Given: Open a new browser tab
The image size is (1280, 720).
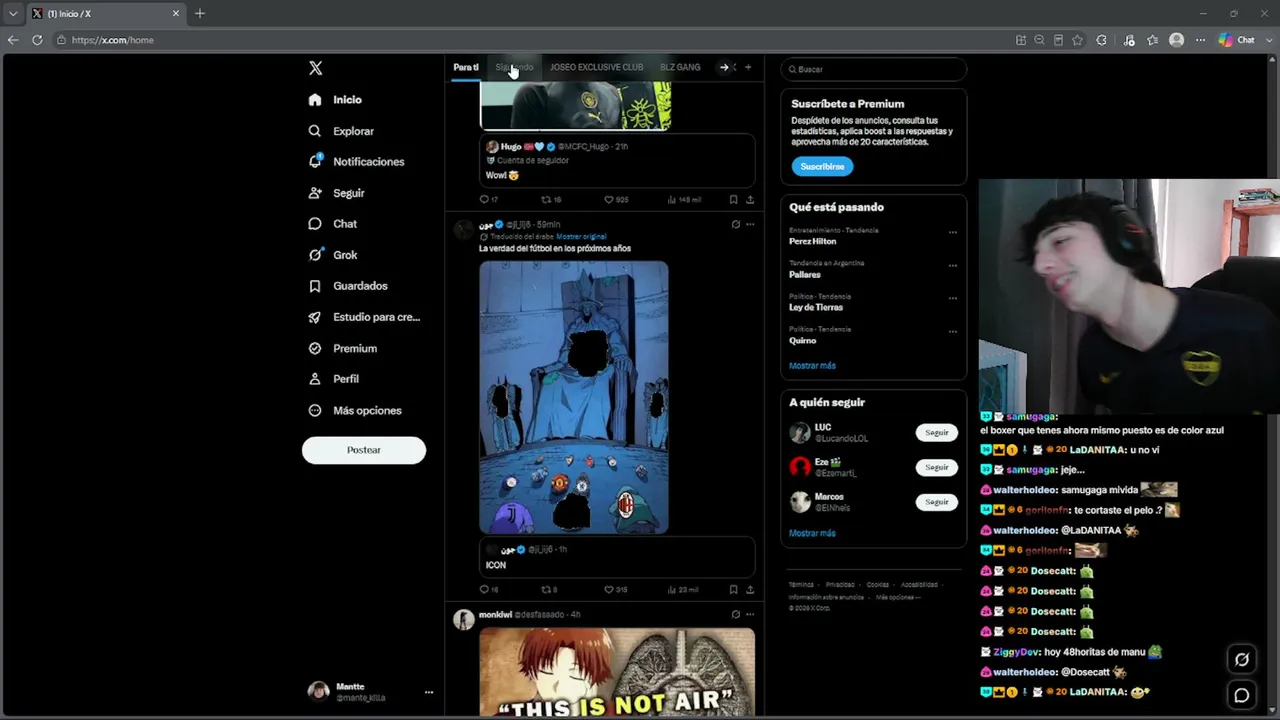Looking at the screenshot, I should pyautogui.click(x=200, y=13).
